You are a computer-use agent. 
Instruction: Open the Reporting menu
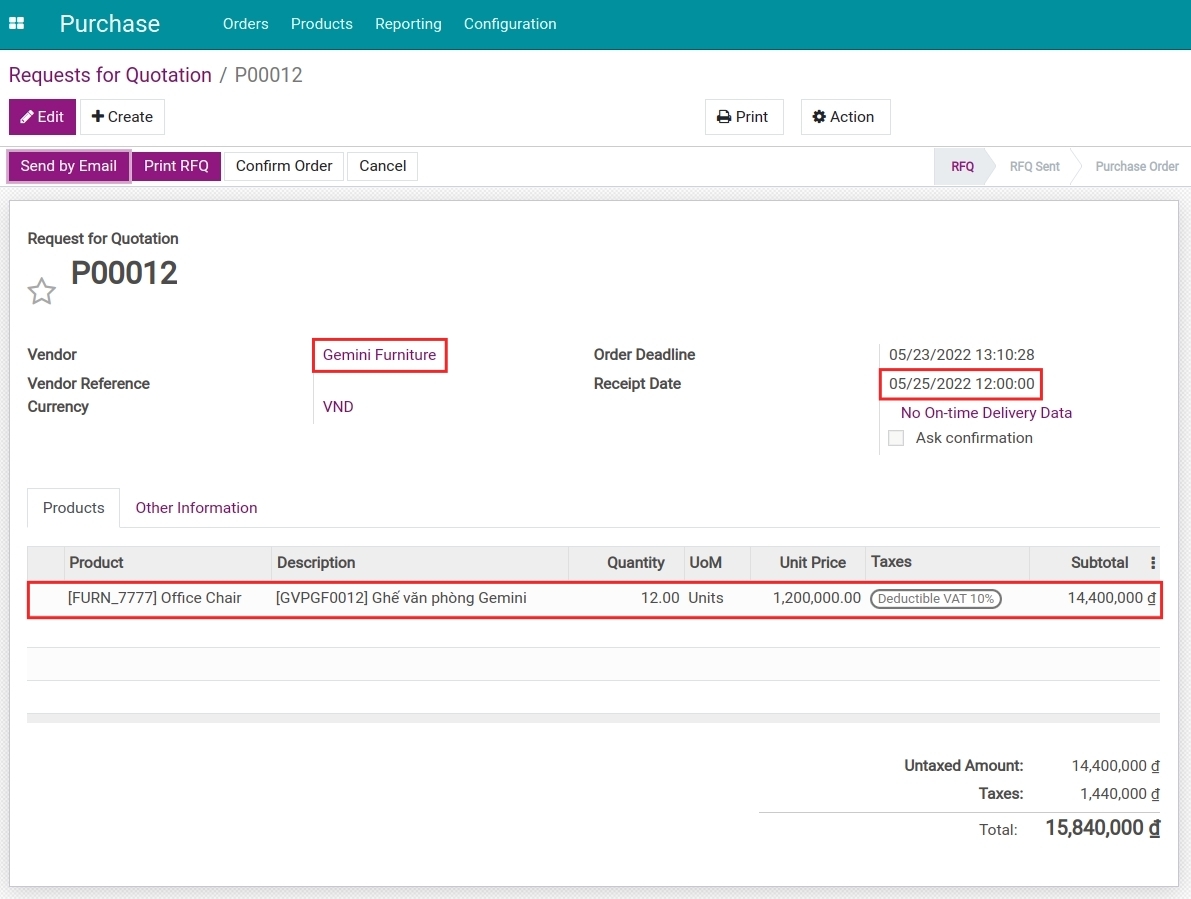(x=408, y=24)
